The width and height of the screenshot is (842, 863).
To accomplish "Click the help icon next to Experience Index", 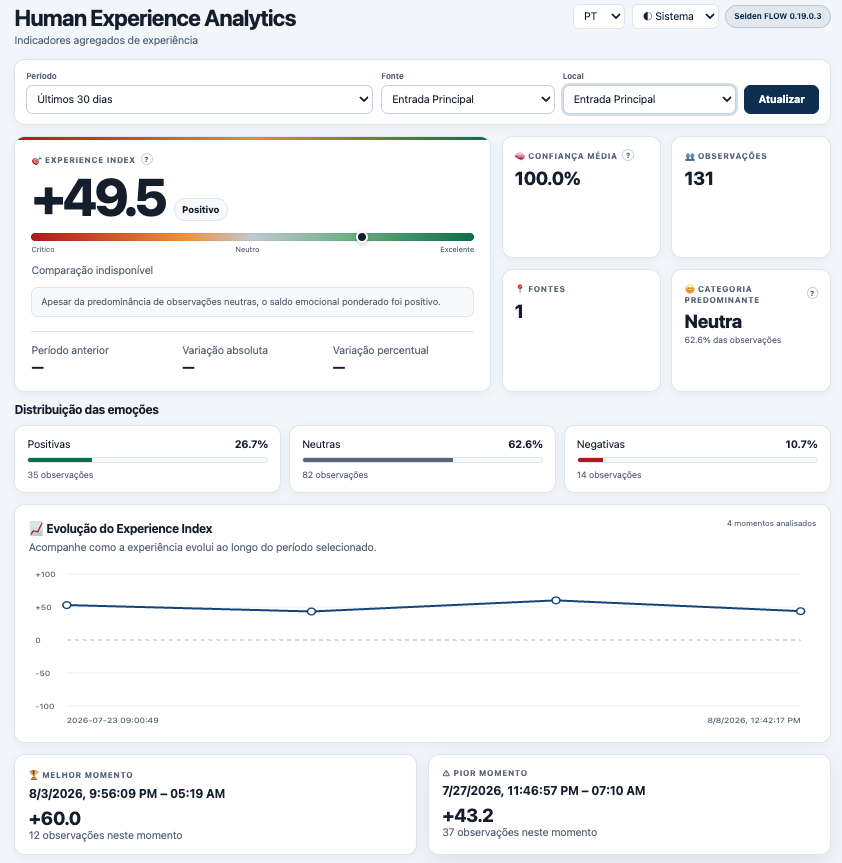I will tap(146, 160).
